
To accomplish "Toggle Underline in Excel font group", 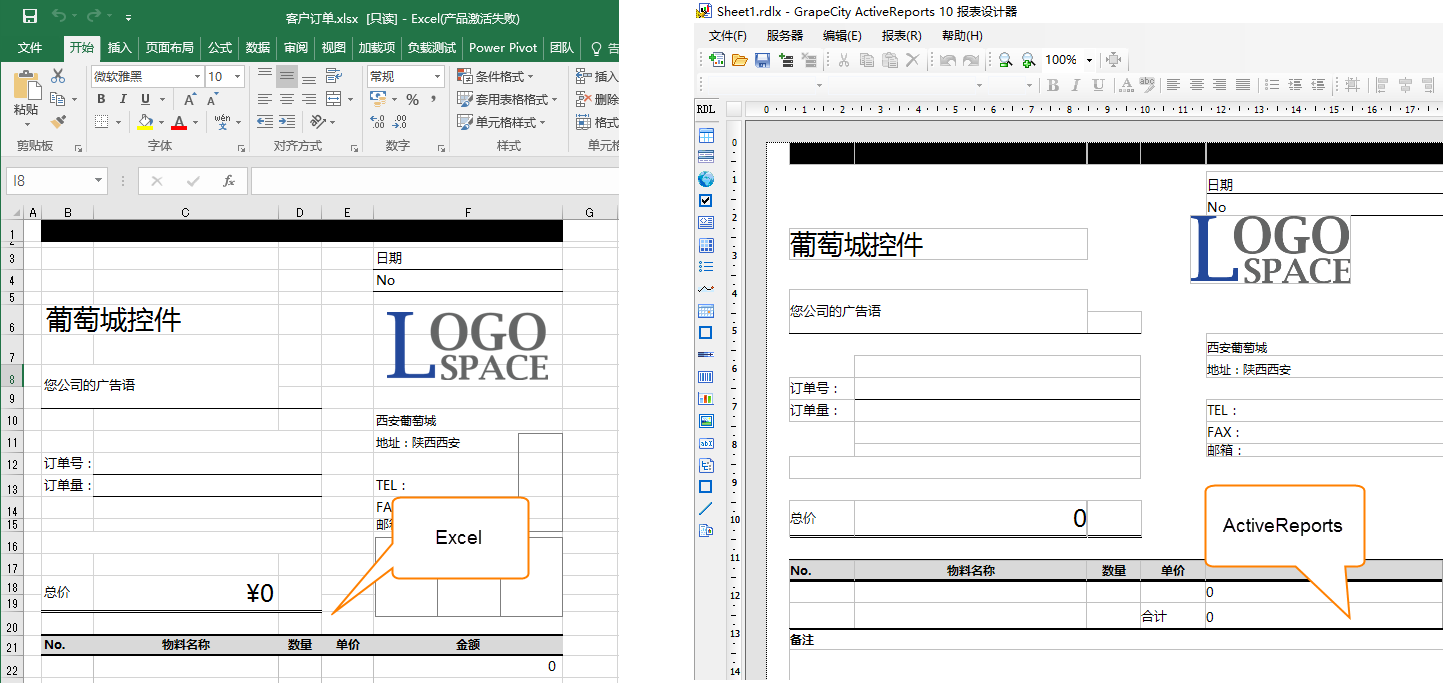I will coord(145,99).
